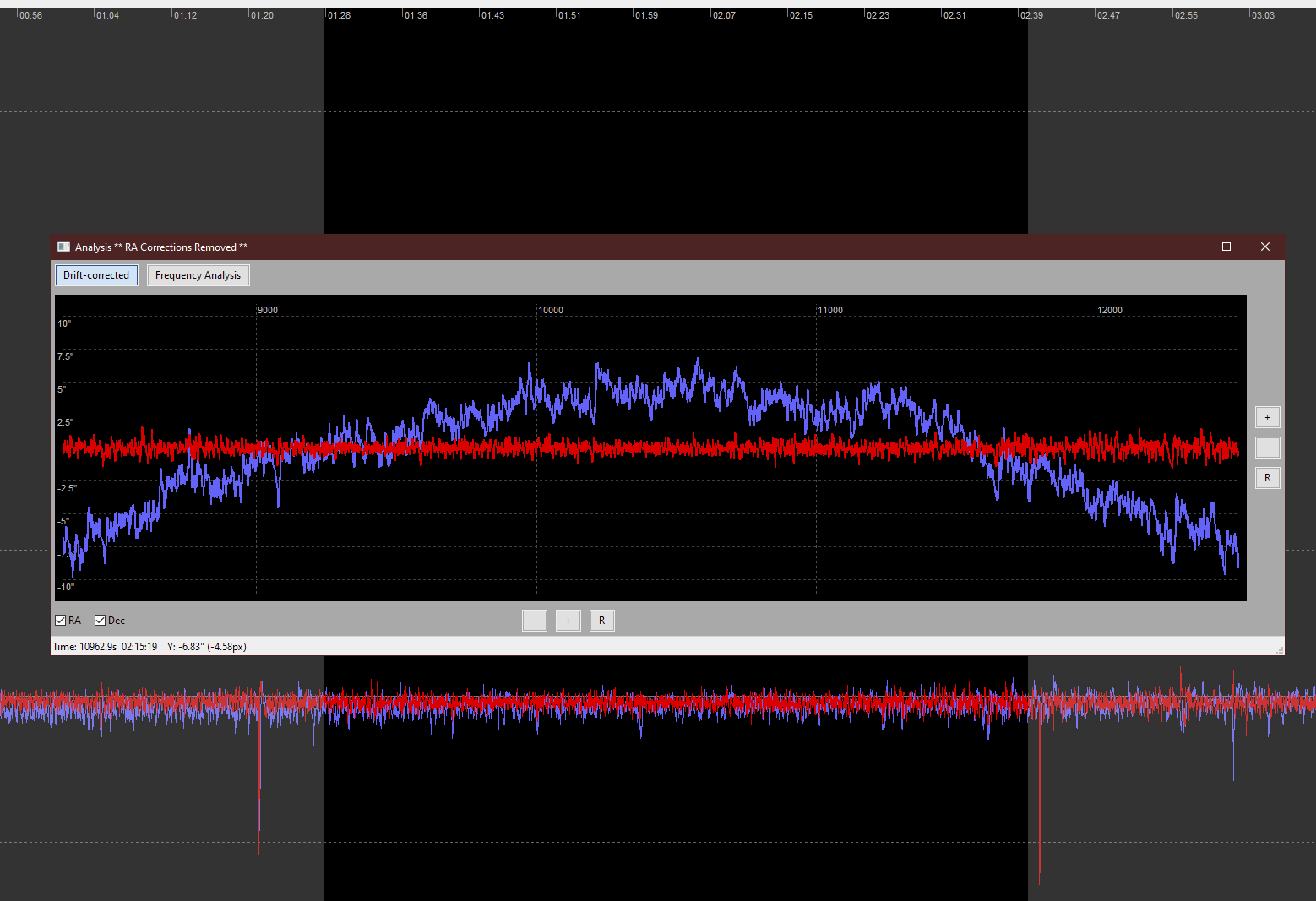Image resolution: width=1316 pixels, height=901 pixels.
Task: Switch to the Frequency Analysis tab
Action: click(x=198, y=275)
